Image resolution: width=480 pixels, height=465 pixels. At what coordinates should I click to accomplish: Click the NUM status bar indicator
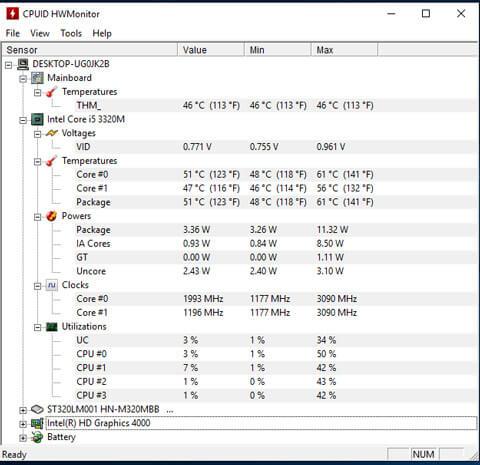click(x=424, y=455)
